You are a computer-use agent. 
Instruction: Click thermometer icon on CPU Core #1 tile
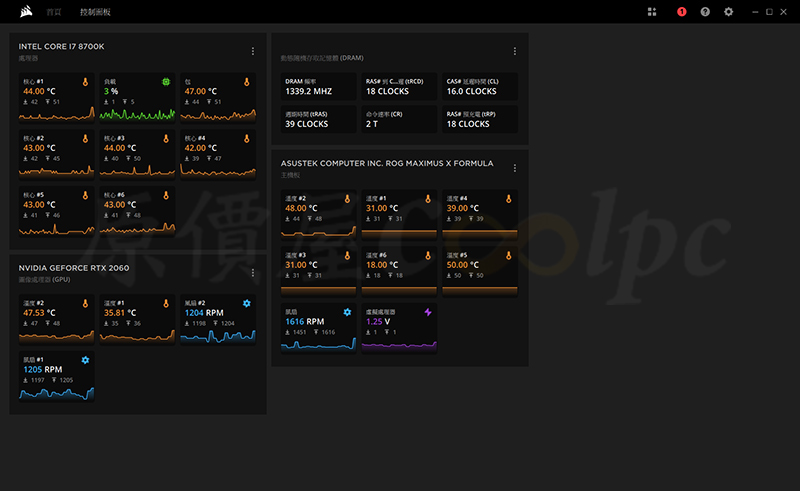(85, 82)
